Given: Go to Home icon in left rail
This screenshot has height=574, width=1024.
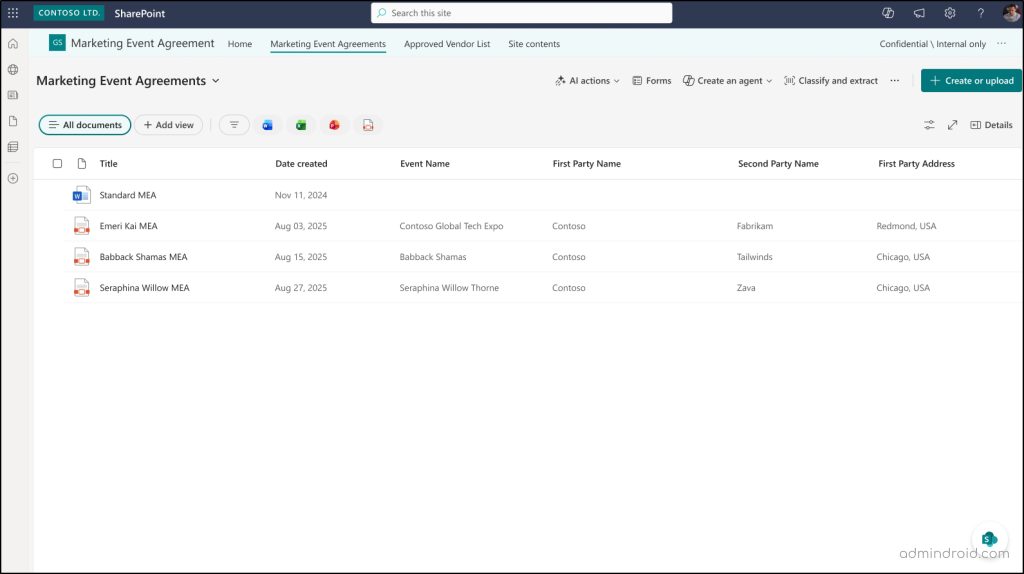Looking at the screenshot, I should point(13,44).
